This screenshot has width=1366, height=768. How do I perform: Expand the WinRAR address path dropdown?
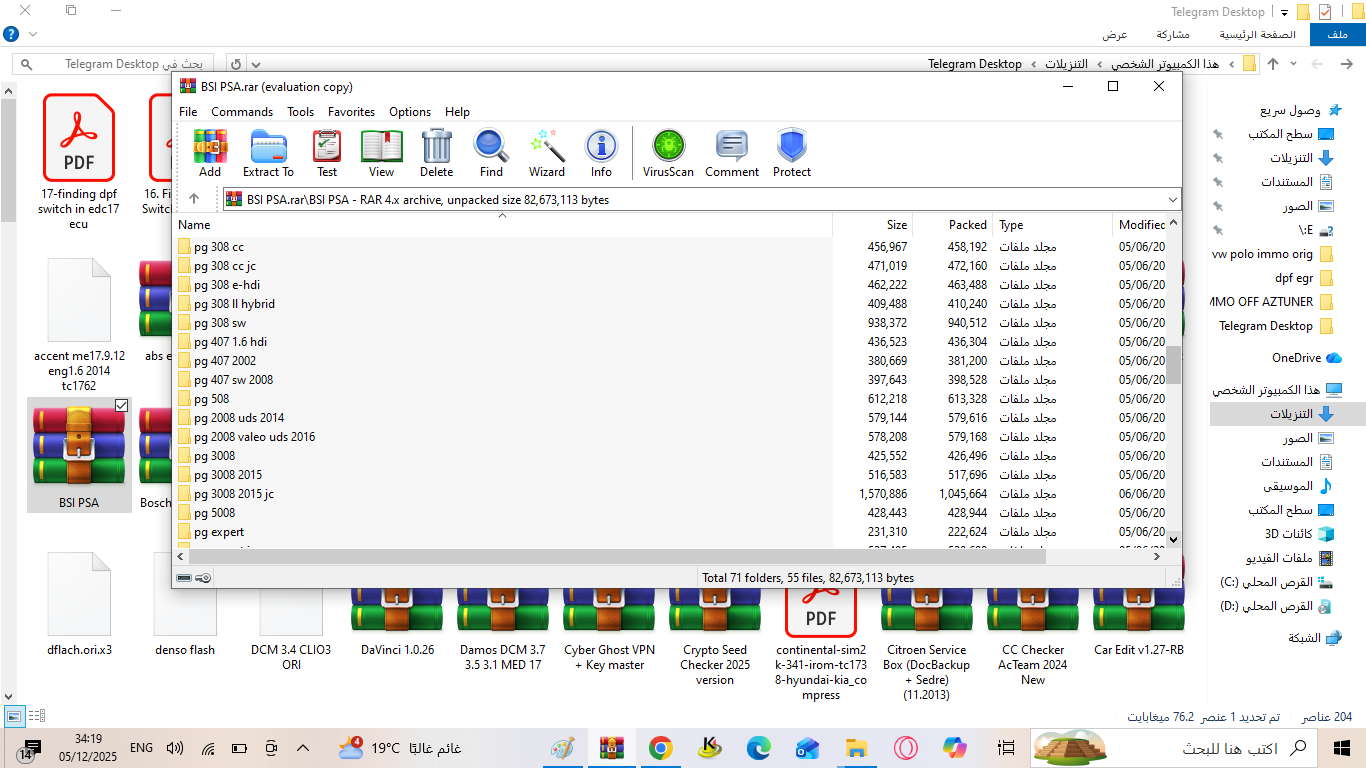click(x=1172, y=199)
